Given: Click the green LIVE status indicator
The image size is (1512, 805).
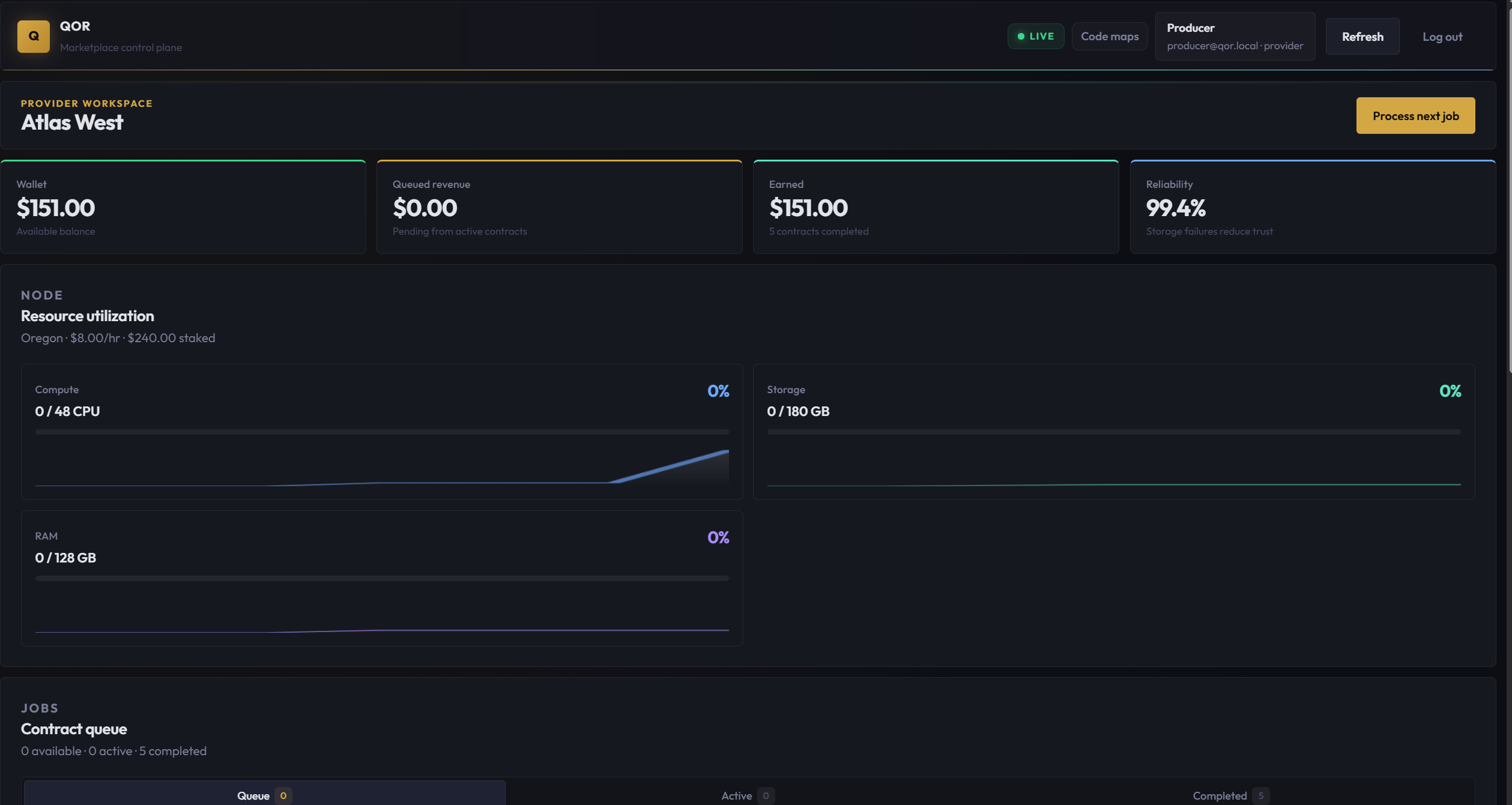Looking at the screenshot, I should click(x=1035, y=37).
